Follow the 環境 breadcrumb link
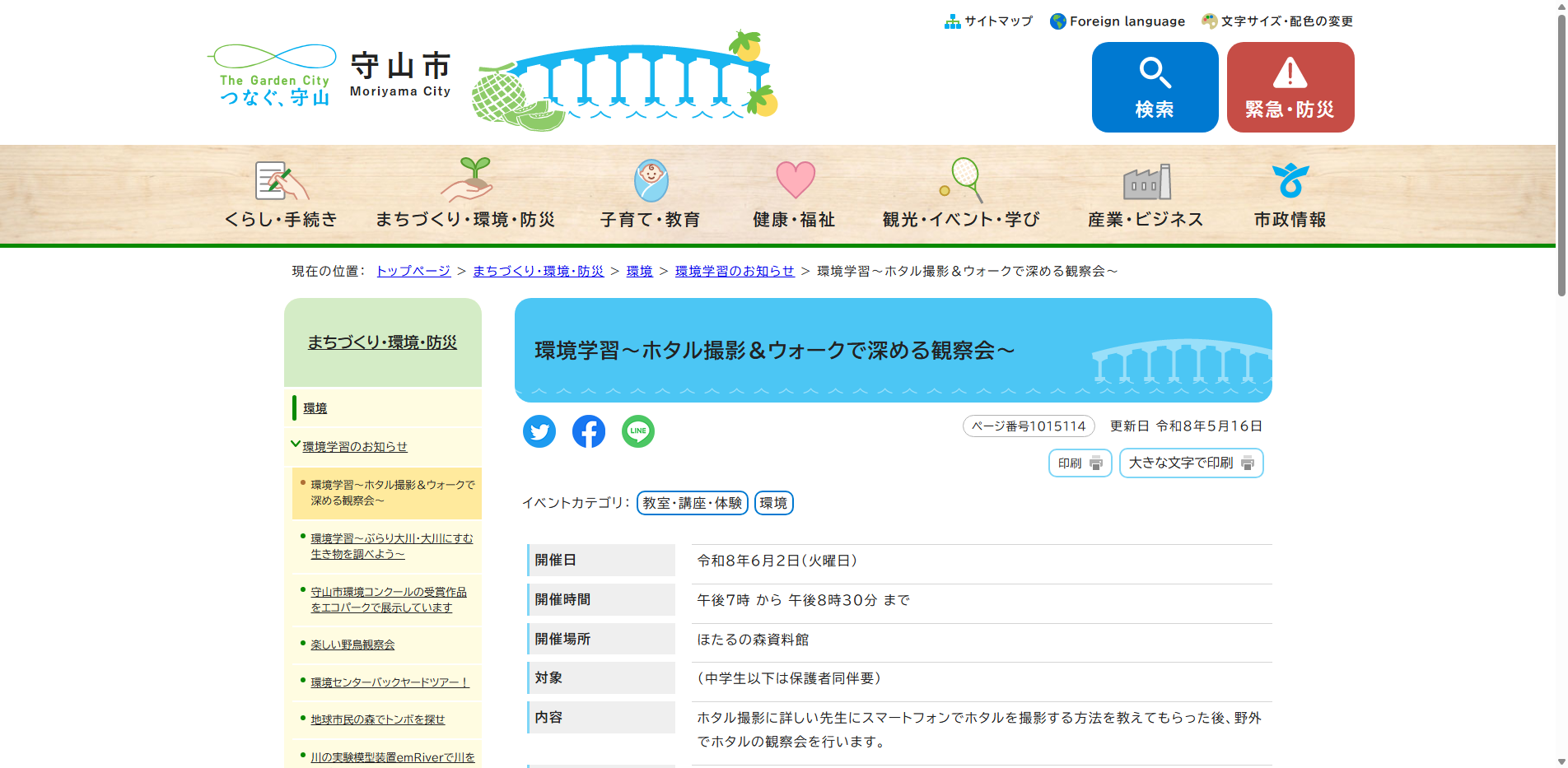This screenshot has height=768, width=1568. [639, 271]
